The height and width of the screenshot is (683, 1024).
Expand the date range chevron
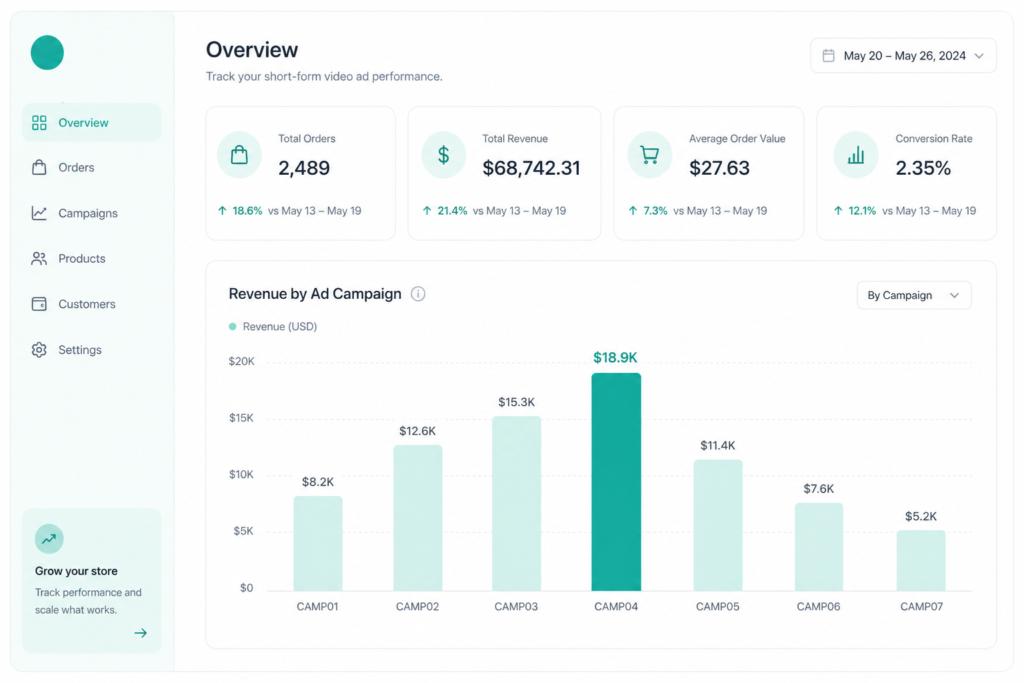pos(979,56)
